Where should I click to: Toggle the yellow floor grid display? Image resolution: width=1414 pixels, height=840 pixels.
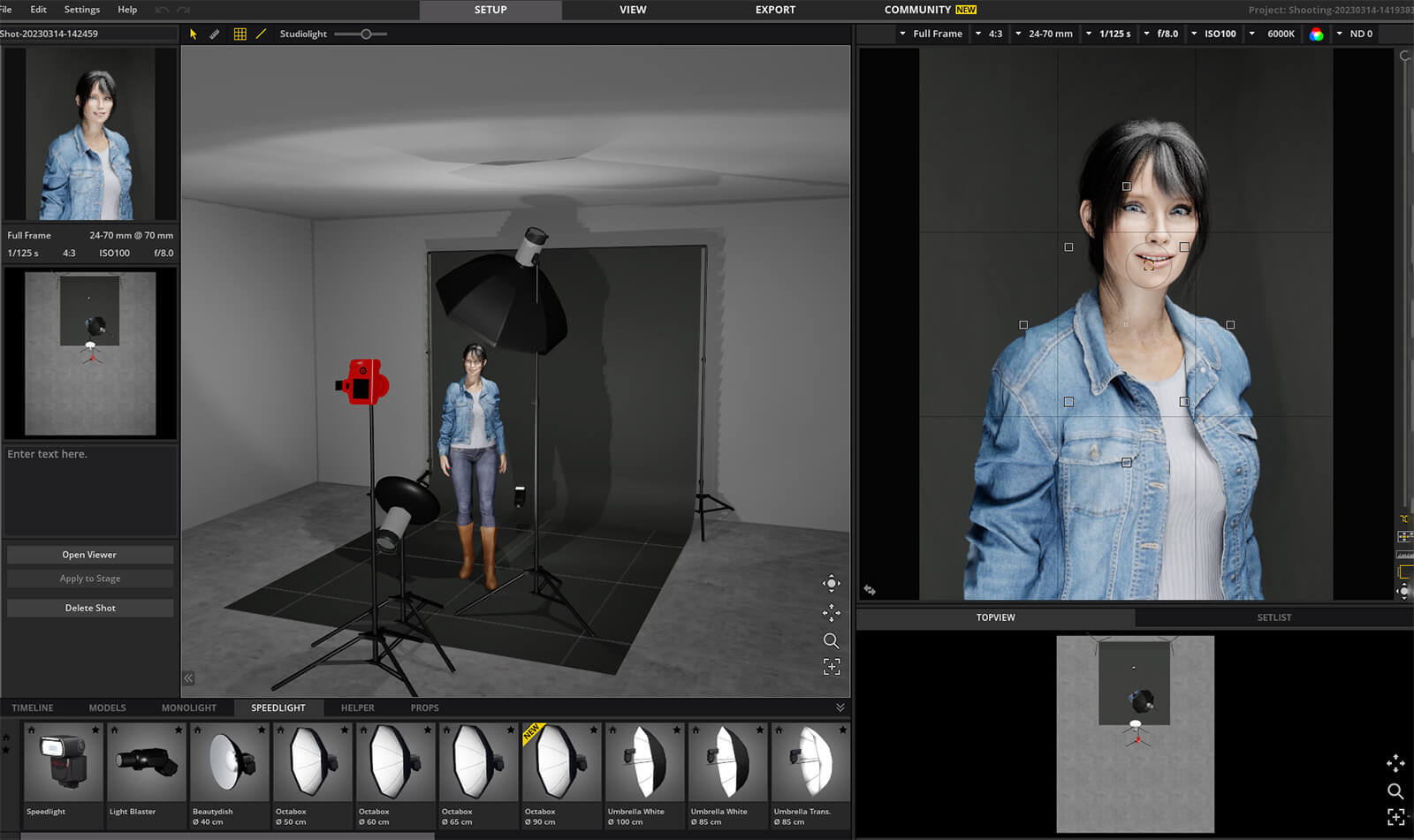click(239, 34)
